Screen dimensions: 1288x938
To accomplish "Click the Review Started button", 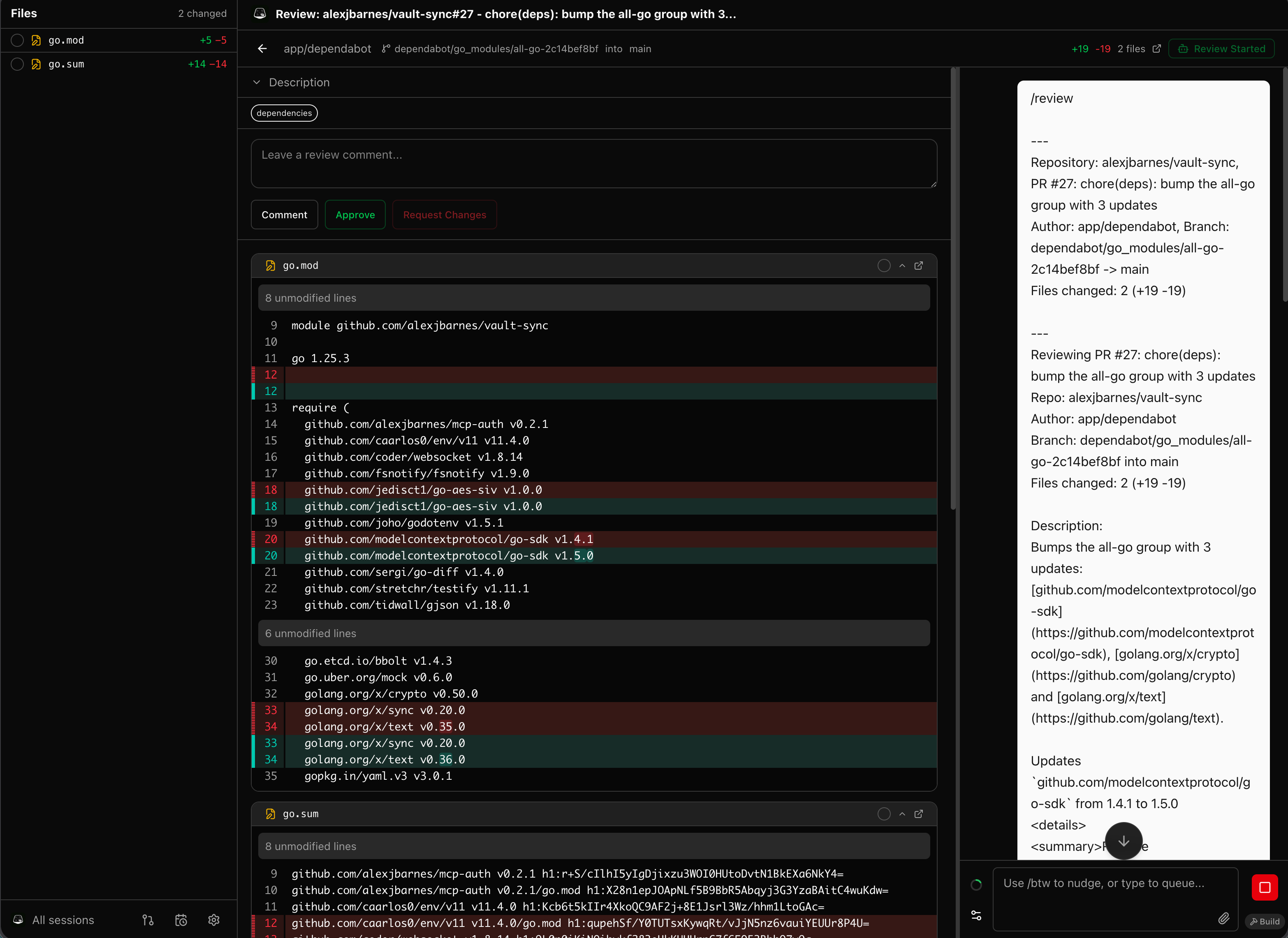I will 1221,49.
